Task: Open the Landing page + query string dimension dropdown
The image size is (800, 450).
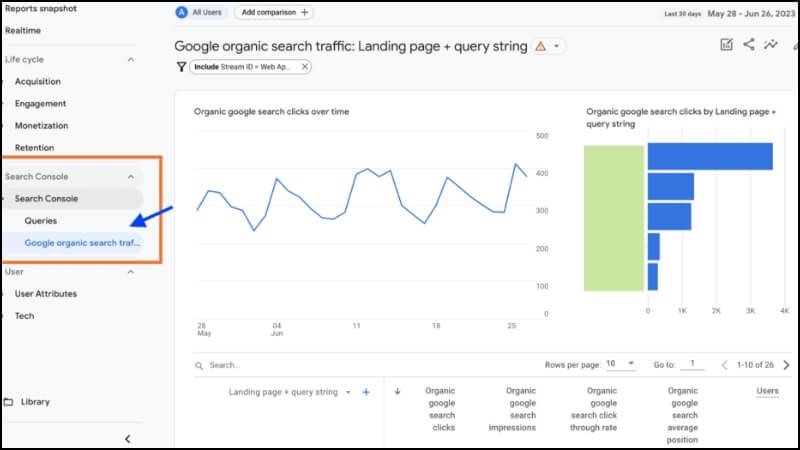Action: pyautogui.click(x=289, y=392)
